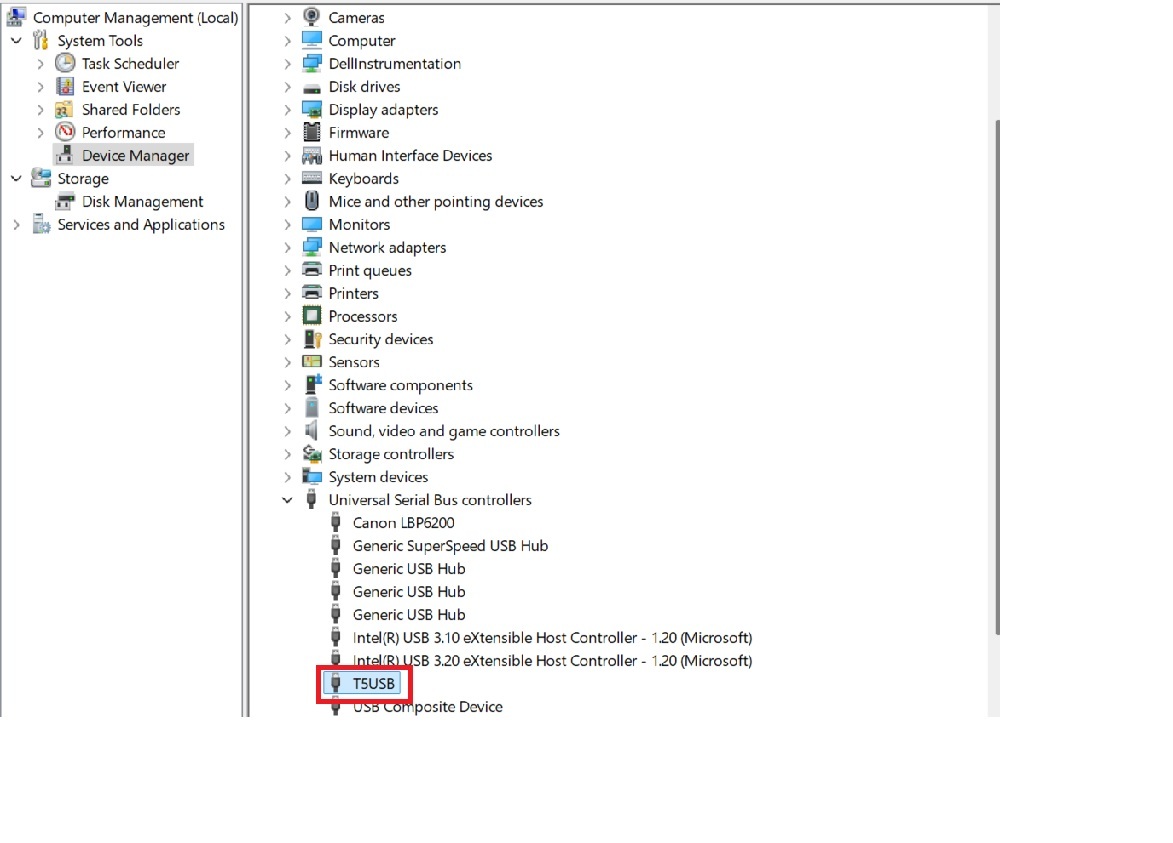The width and height of the screenshot is (1173, 843).
Task: Collapse the Universal Serial Bus controllers section
Action: click(x=287, y=499)
